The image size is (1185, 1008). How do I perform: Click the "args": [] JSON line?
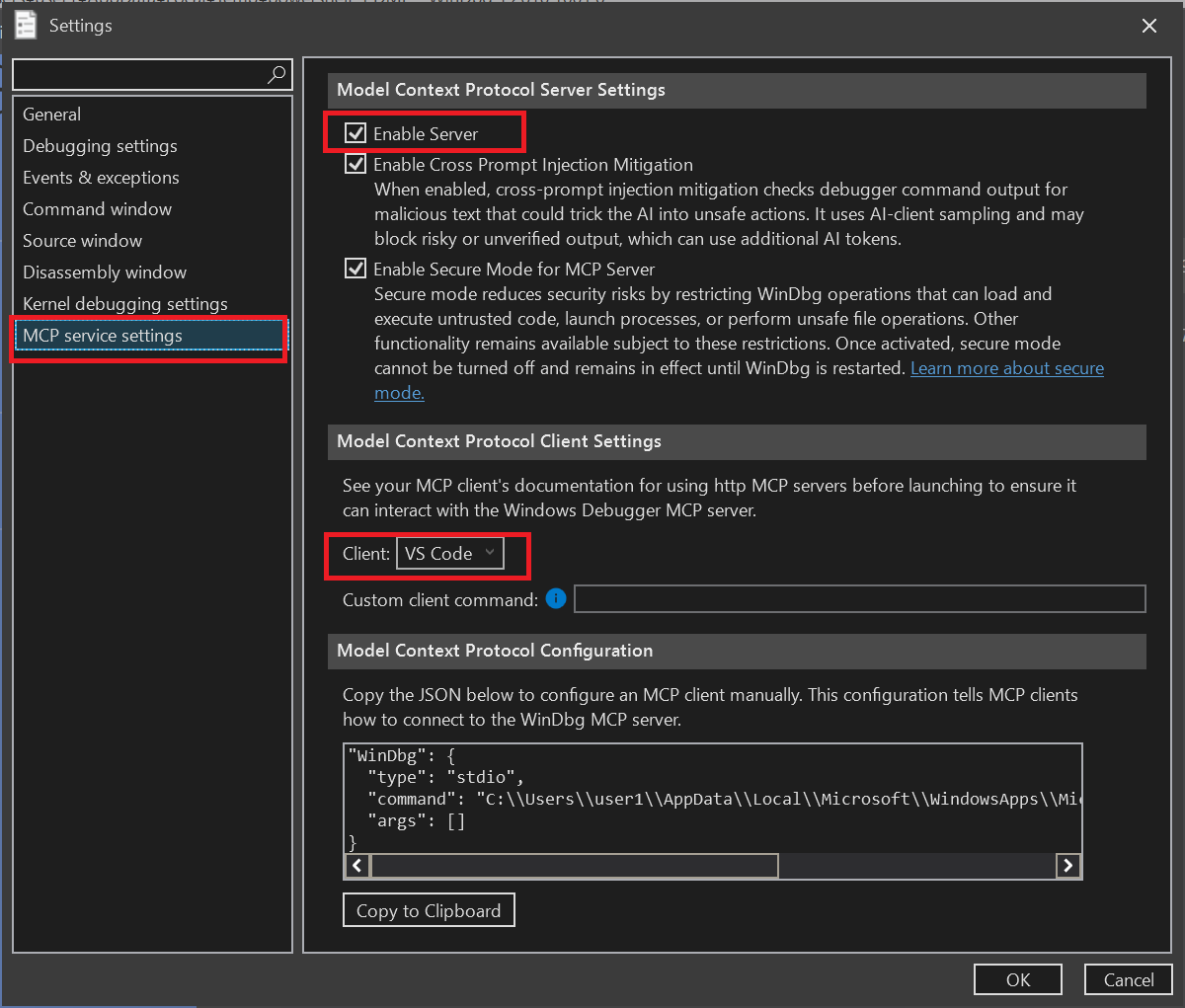click(x=416, y=820)
